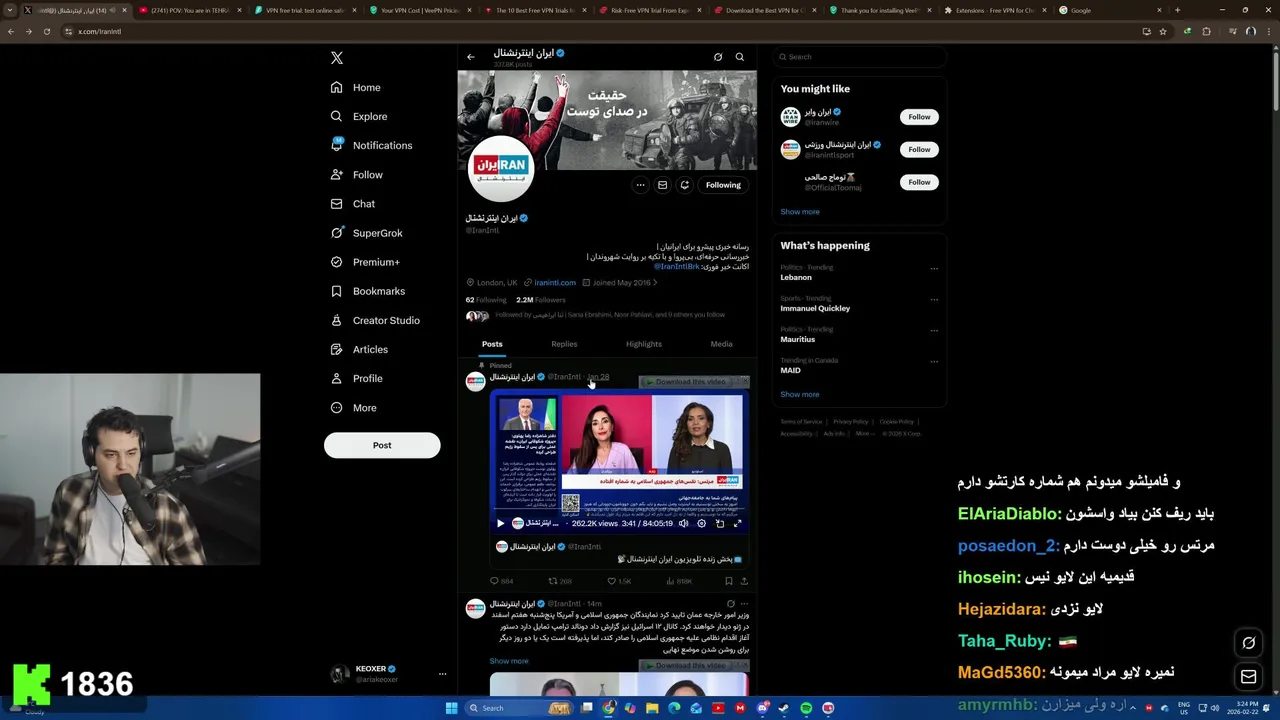
Task: Reply to the pinned post
Action: [x=501, y=581]
